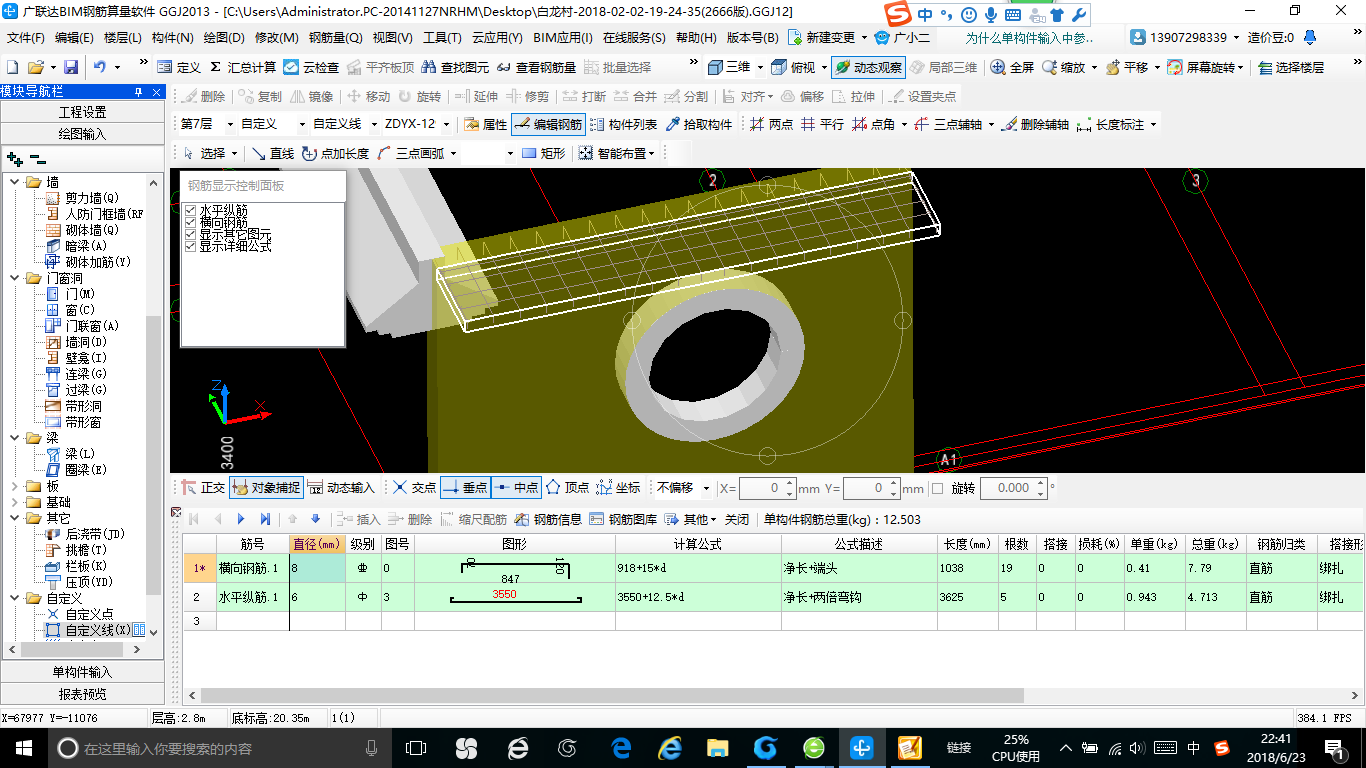Toggle 显示详细公式 checkbox
Image resolution: width=1366 pixels, height=768 pixels.
tap(190, 246)
